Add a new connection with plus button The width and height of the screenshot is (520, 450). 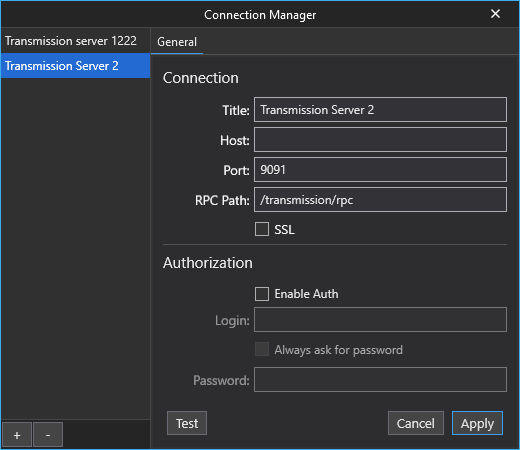[17, 435]
